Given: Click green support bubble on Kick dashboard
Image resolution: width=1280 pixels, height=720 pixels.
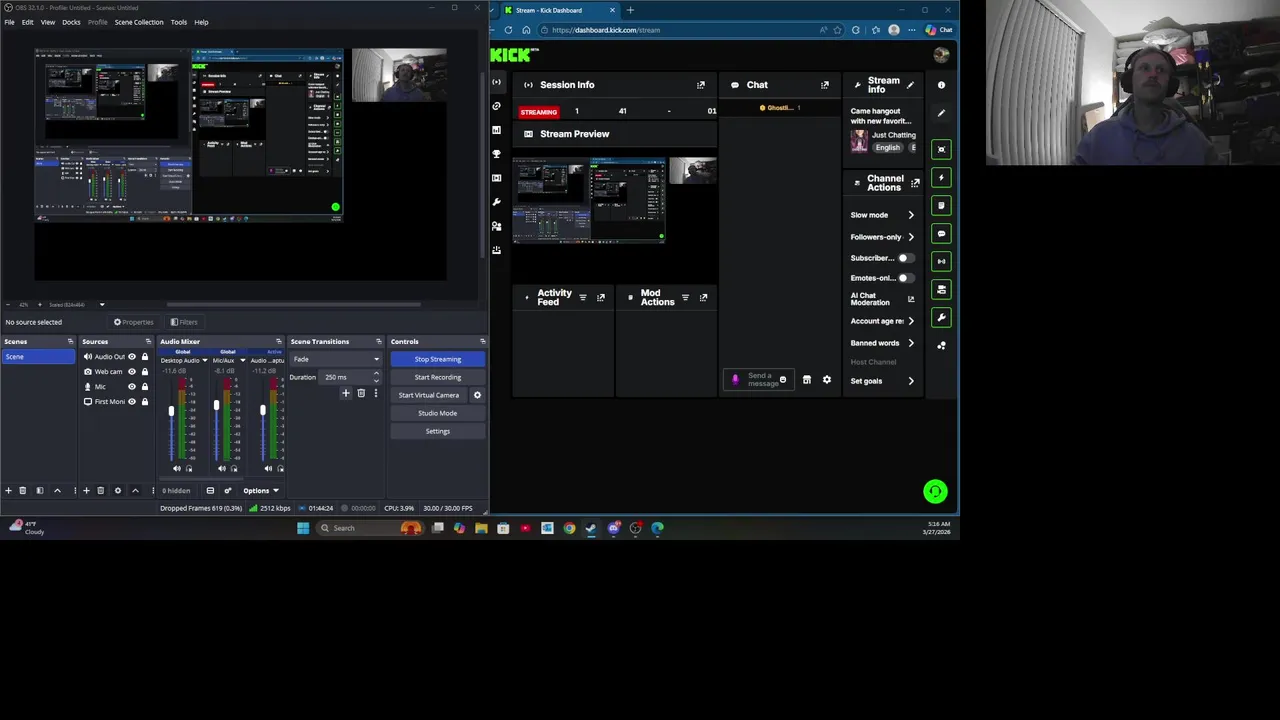Looking at the screenshot, I should [x=935, y=491].
